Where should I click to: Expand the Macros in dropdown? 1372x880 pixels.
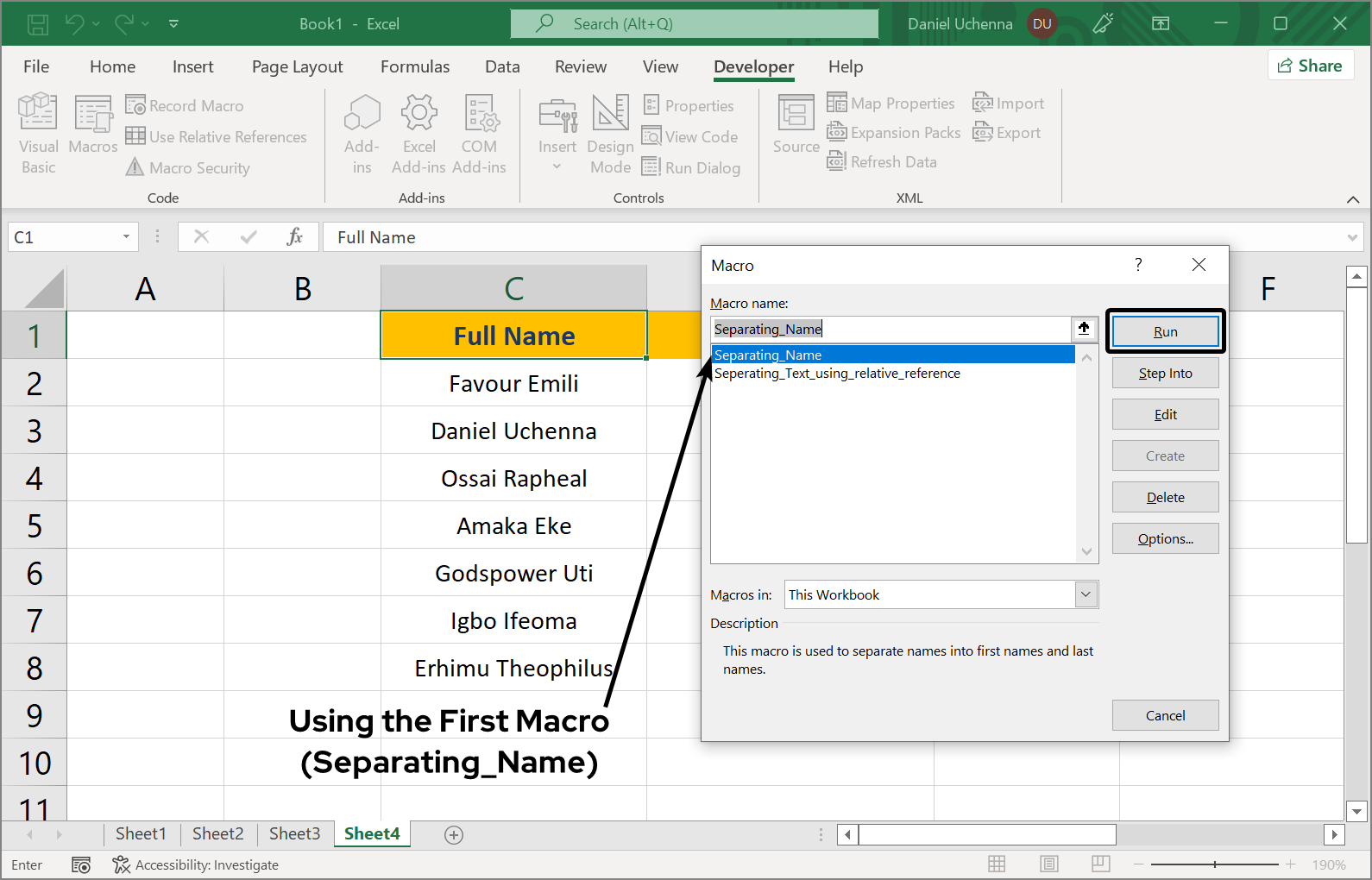click(1086, 594)
